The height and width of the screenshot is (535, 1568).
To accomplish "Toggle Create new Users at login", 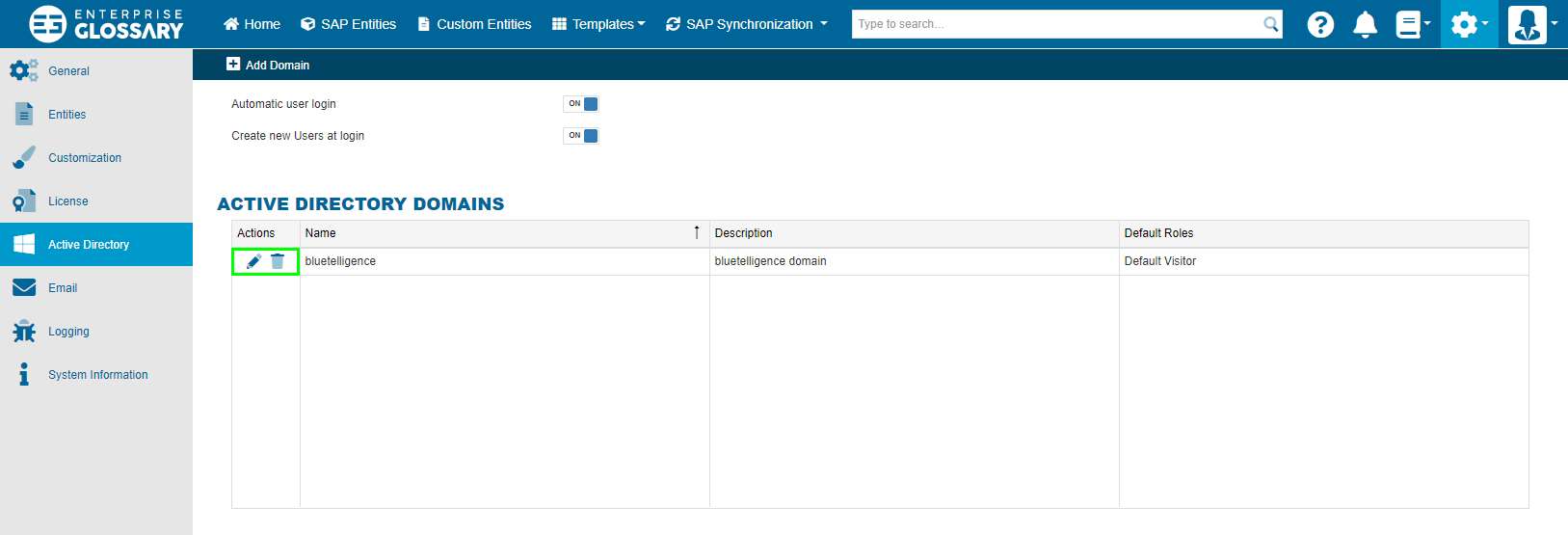I will click(x=581, y=136).
